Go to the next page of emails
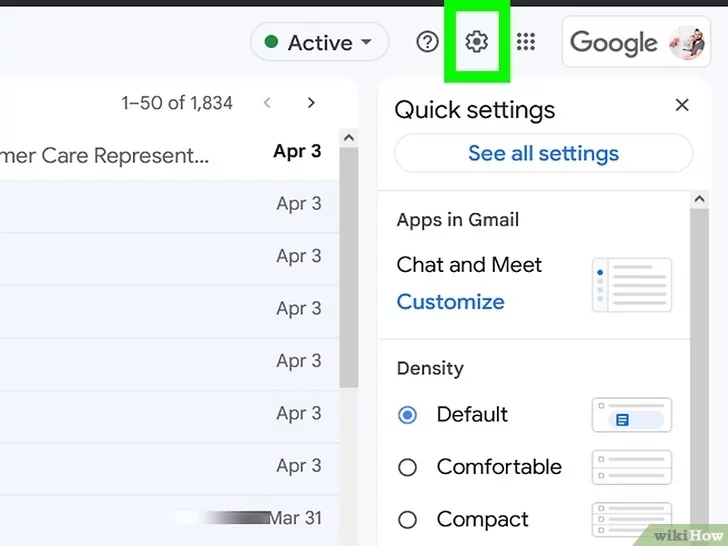The width and height of the screenshot is (728, 546). [x=311, y=103]
